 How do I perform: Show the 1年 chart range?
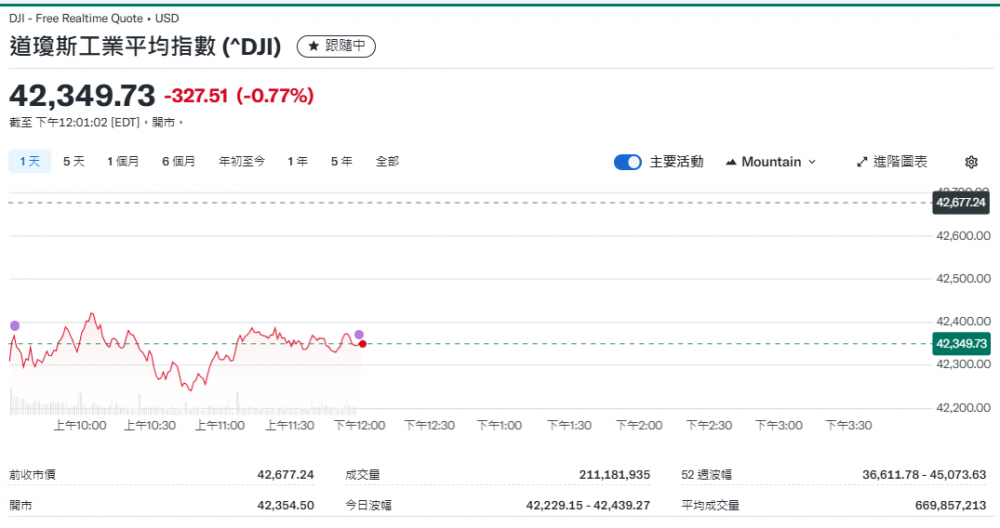(297, 161)
